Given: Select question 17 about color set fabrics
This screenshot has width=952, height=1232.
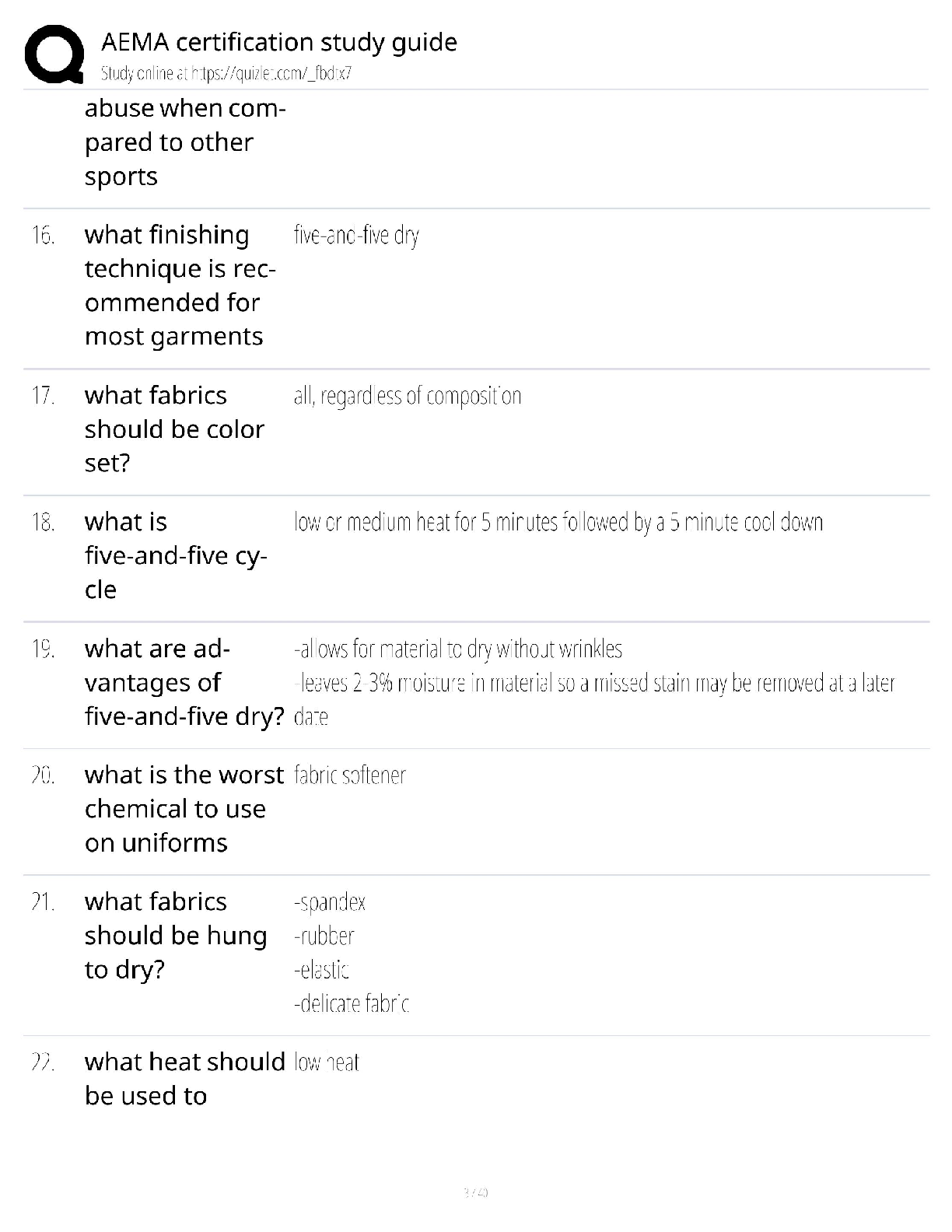Looking at the screenshot, I should (x=174, y=429).
